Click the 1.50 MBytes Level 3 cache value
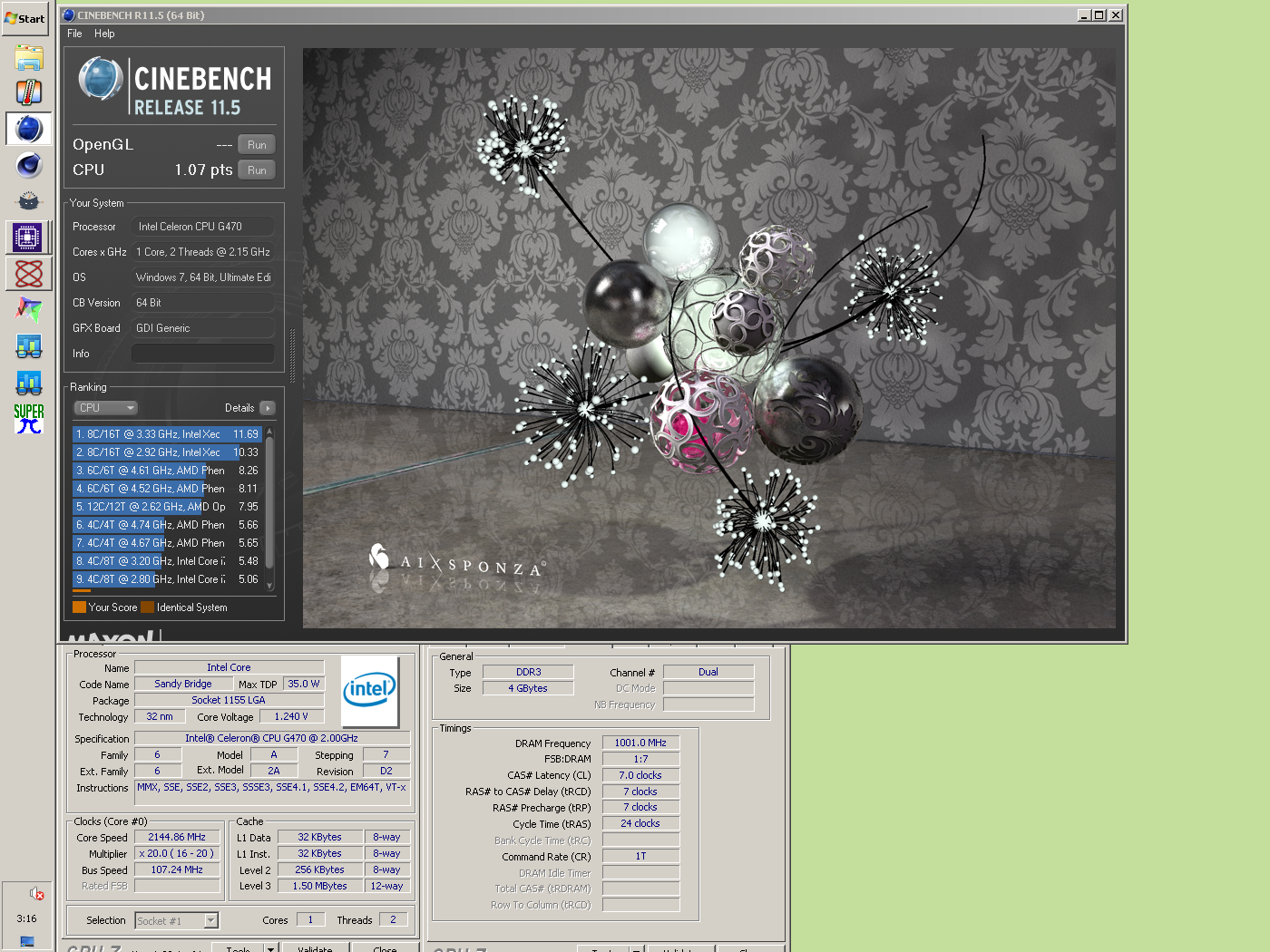The height and width of the screenshot is (952, 1270). coord(319,886)
